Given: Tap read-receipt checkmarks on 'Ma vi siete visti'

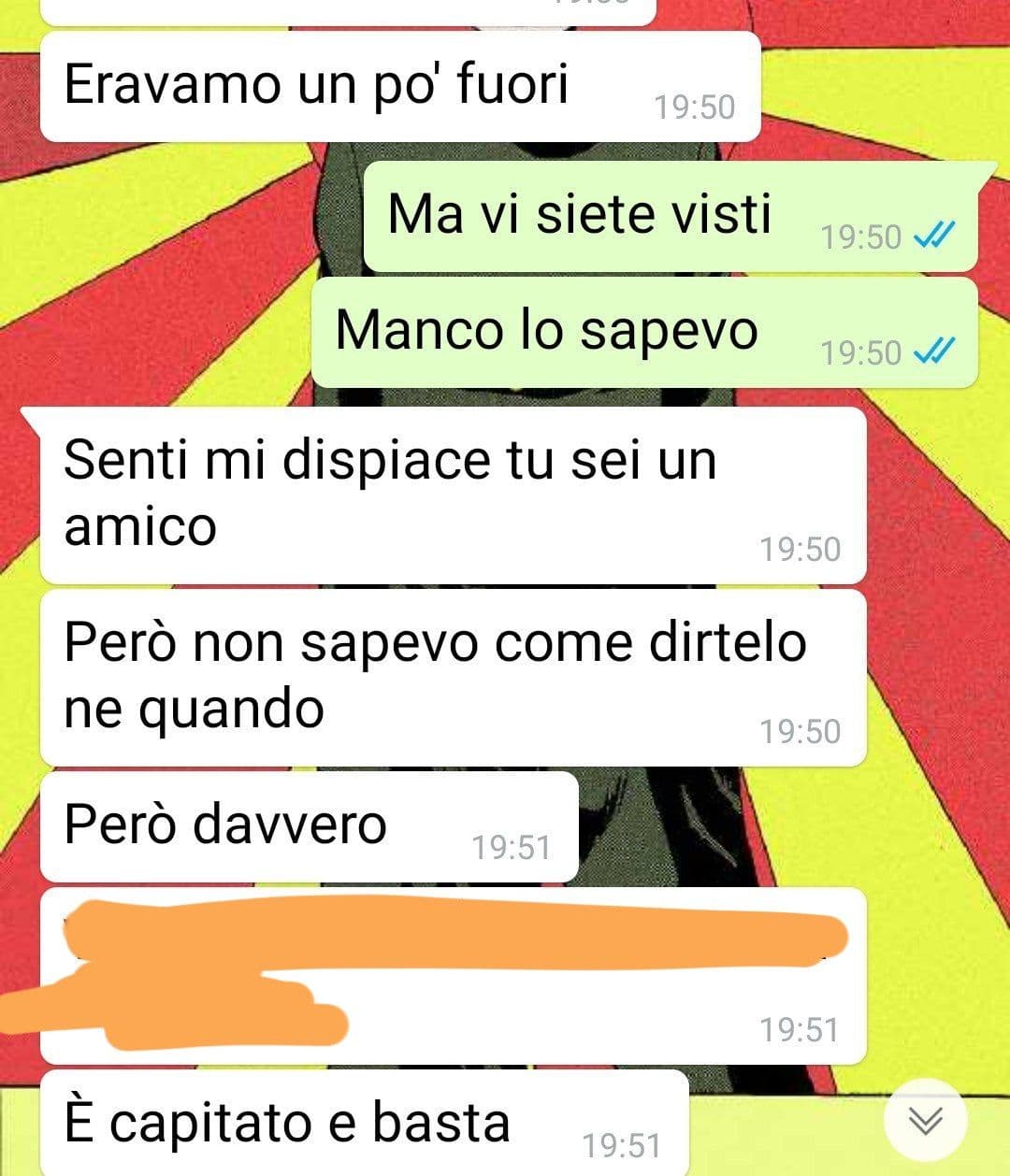Looking at the screenshot, I should [x=933, y=237].
